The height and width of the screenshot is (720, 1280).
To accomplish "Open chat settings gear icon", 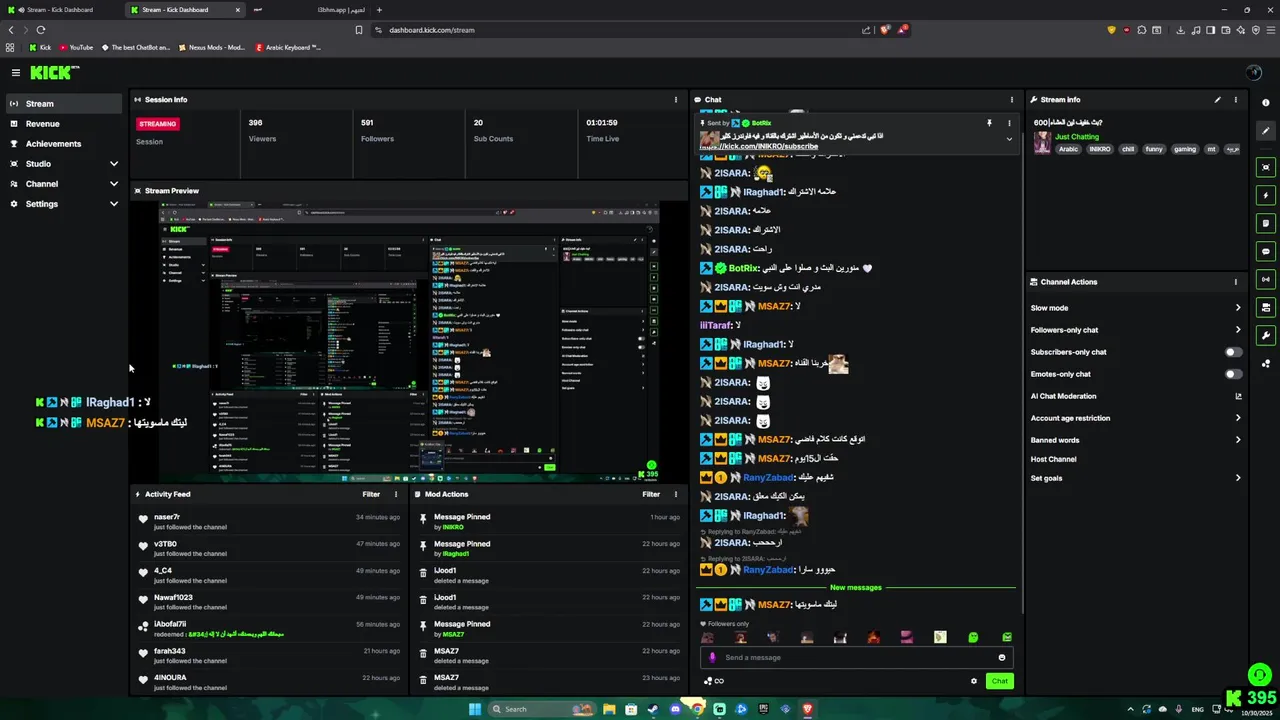I will (x=973, y=681).
